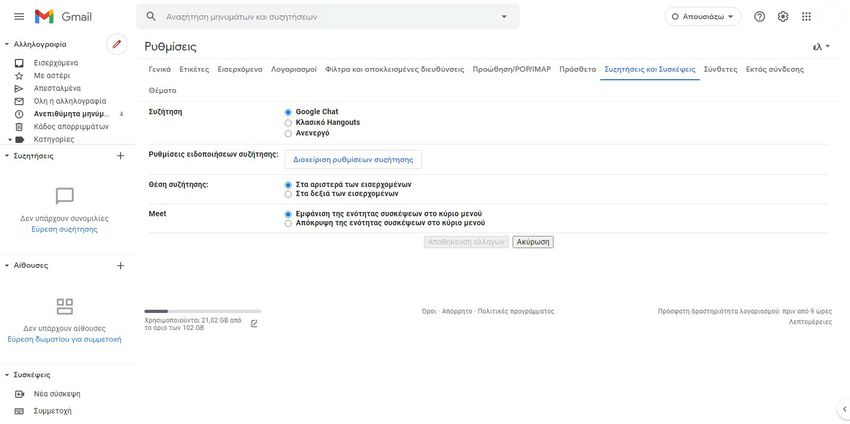This screenshot has width=850, height=424.
Task: Open storage management external link icon
Action: pos(254,324)
